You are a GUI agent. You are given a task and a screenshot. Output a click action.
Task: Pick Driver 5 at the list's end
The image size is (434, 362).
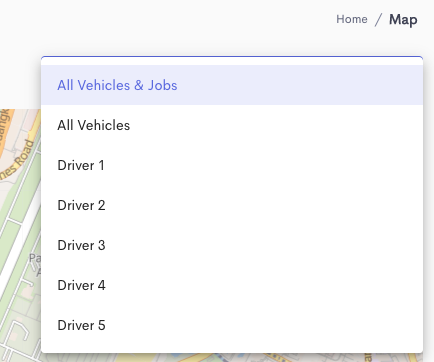point(232,325)
